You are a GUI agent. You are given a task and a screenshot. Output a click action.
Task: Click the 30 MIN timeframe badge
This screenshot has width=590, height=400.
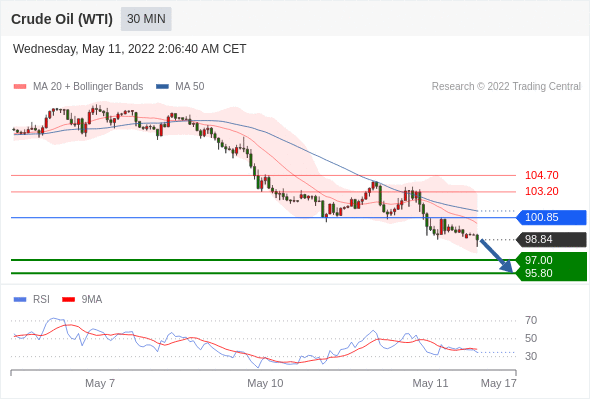[x=146, y=19]
